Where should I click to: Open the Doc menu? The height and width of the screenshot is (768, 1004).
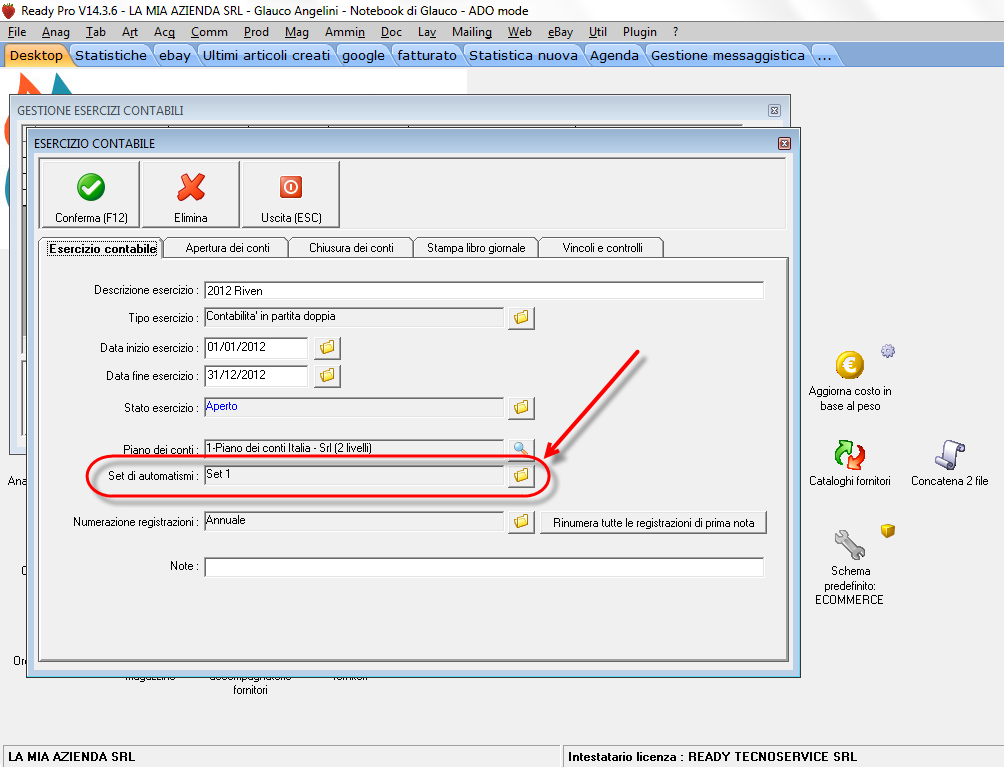coord(391,32)
